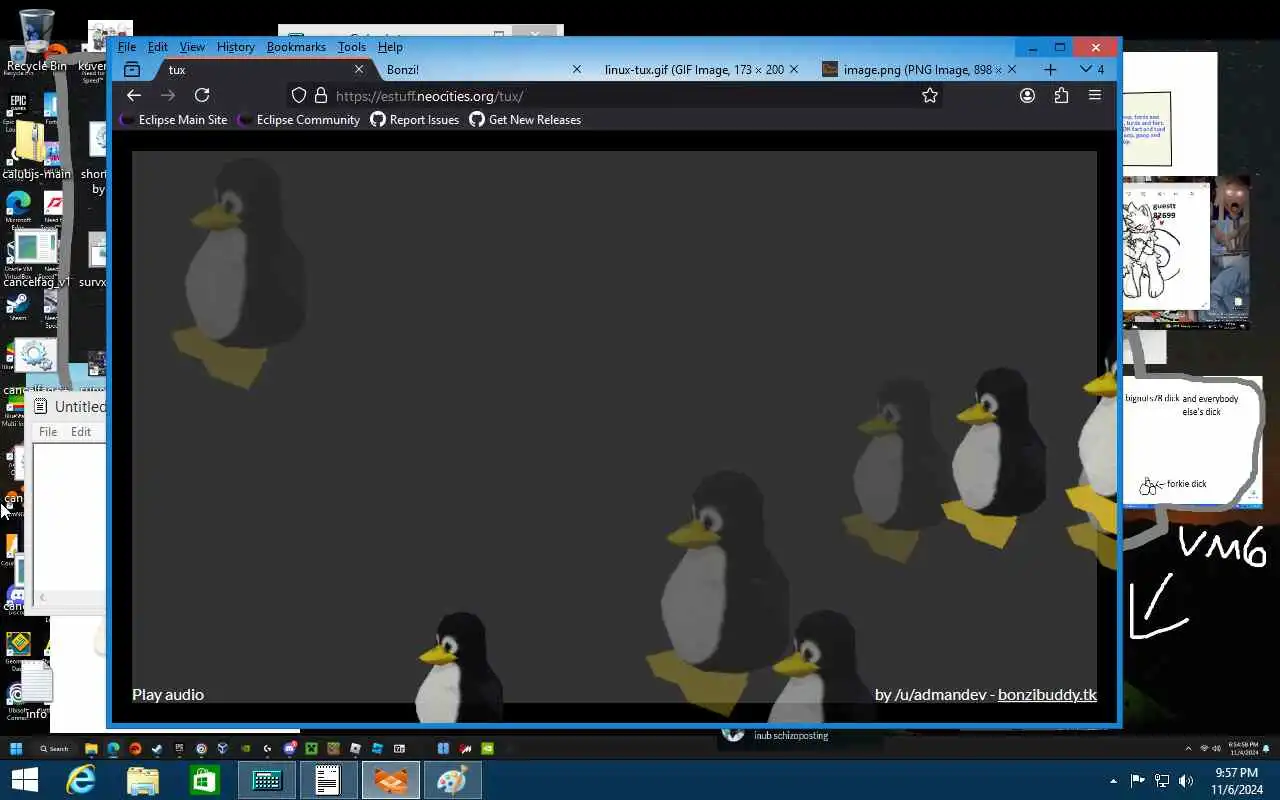Open the Windows Start button

[24, 780]
